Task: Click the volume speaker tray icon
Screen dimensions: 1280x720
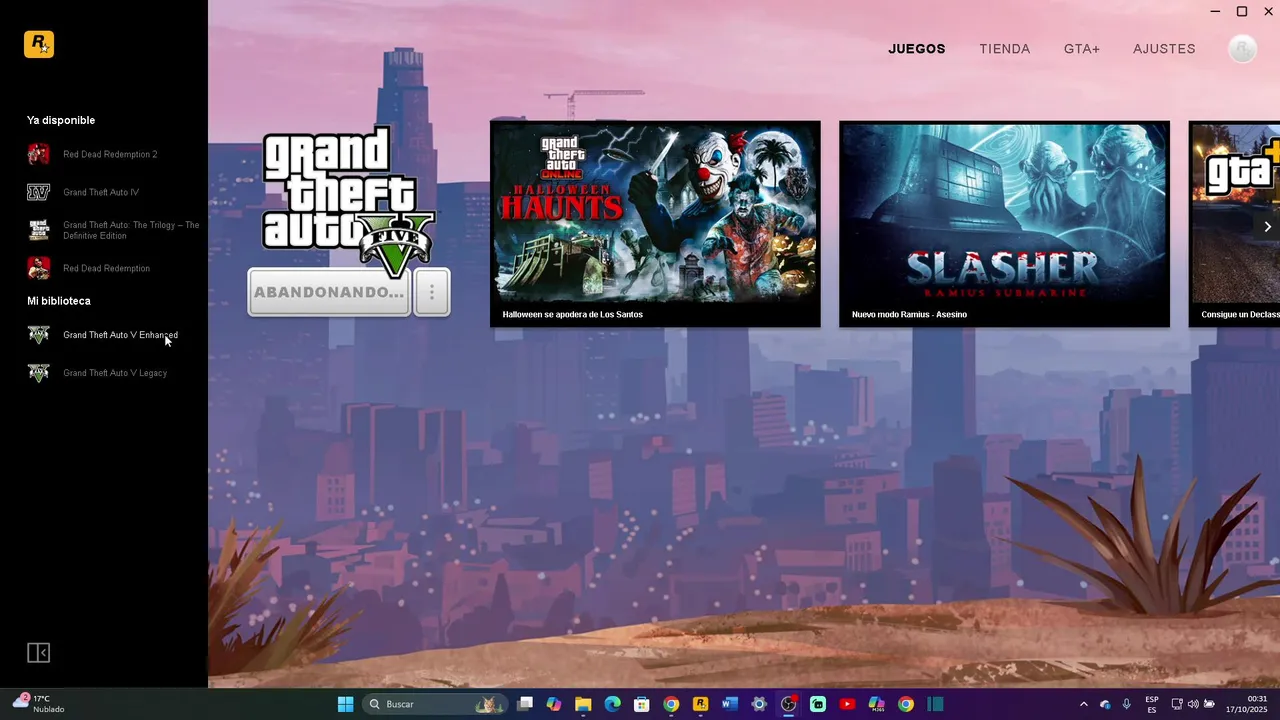Action: click(x=1193, y=704)
